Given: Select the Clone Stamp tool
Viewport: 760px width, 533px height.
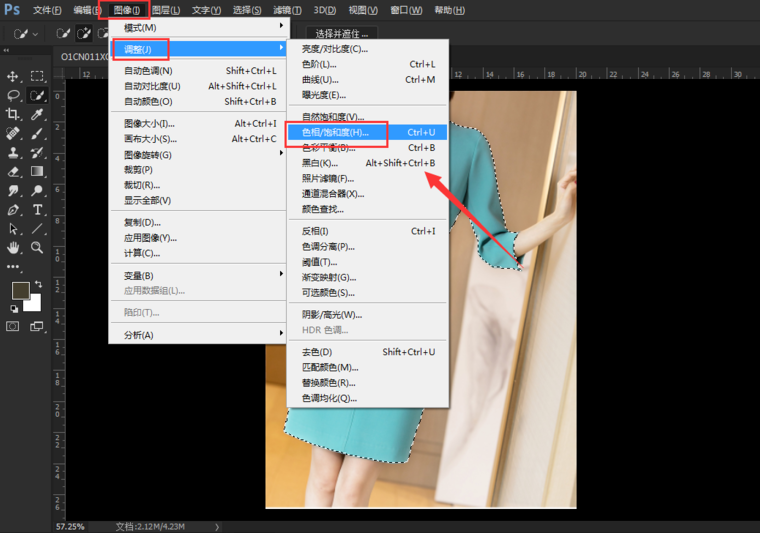Looking at the screenshot, I should point(13,152).
